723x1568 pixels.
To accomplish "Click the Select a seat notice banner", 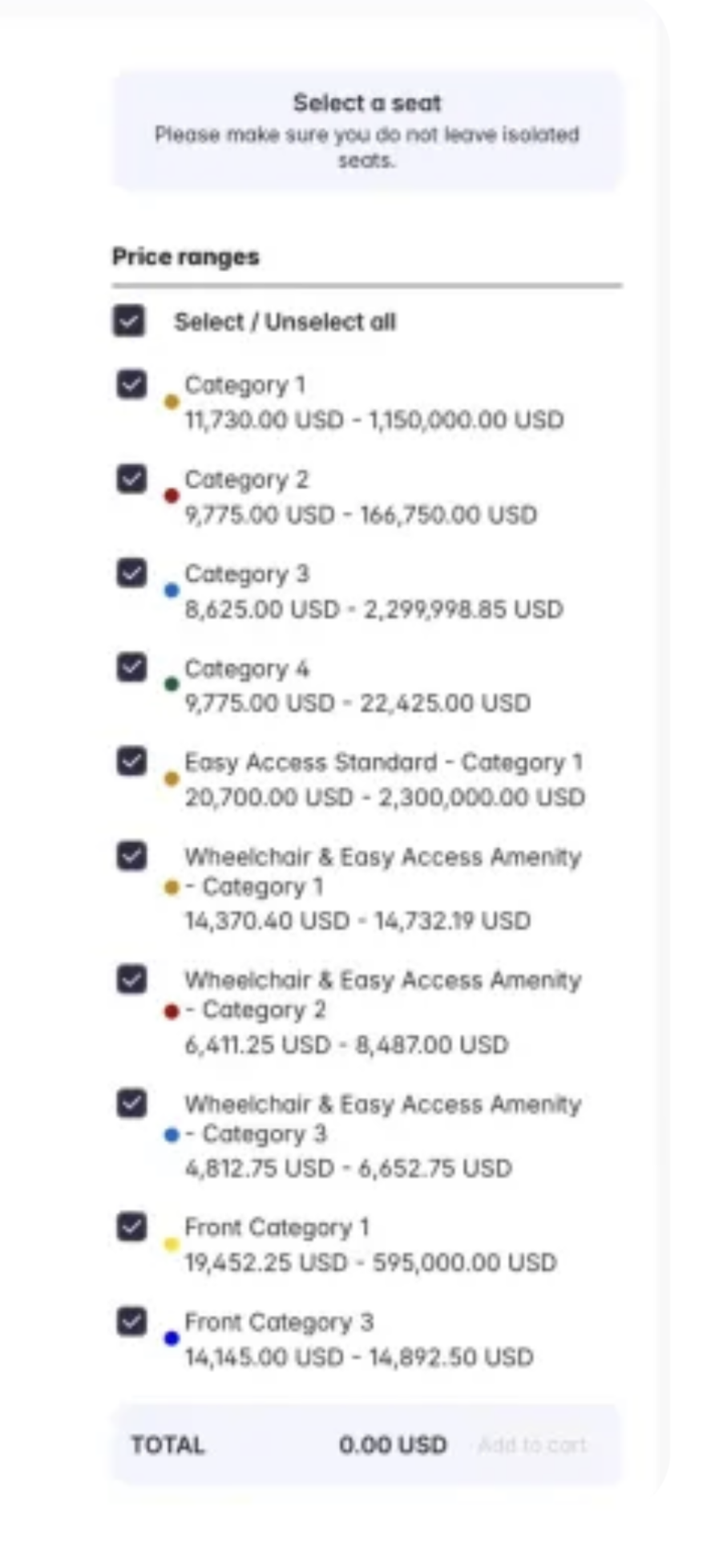I will click(367, 130).
